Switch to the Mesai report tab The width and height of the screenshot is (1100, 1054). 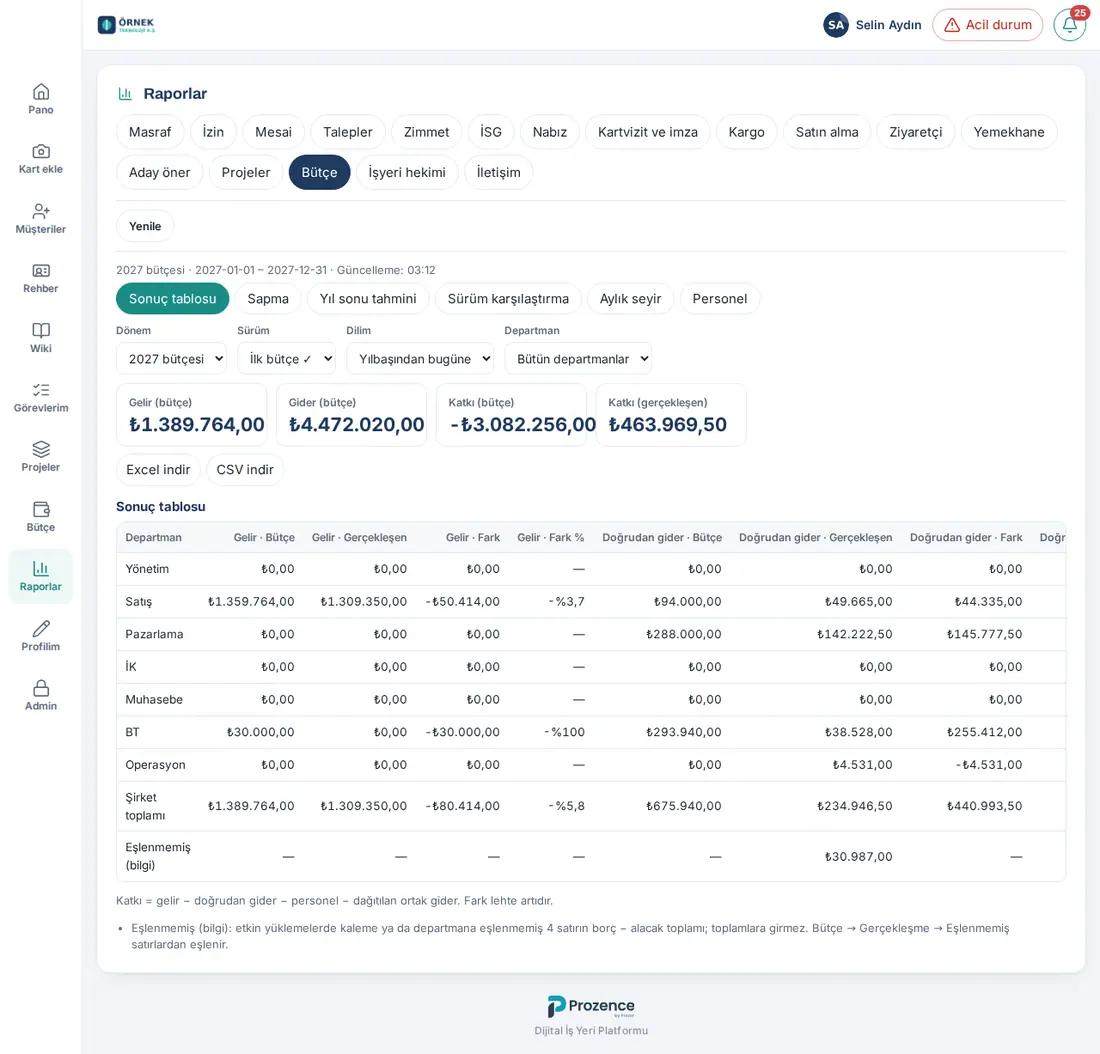click(x=274, y=132)
